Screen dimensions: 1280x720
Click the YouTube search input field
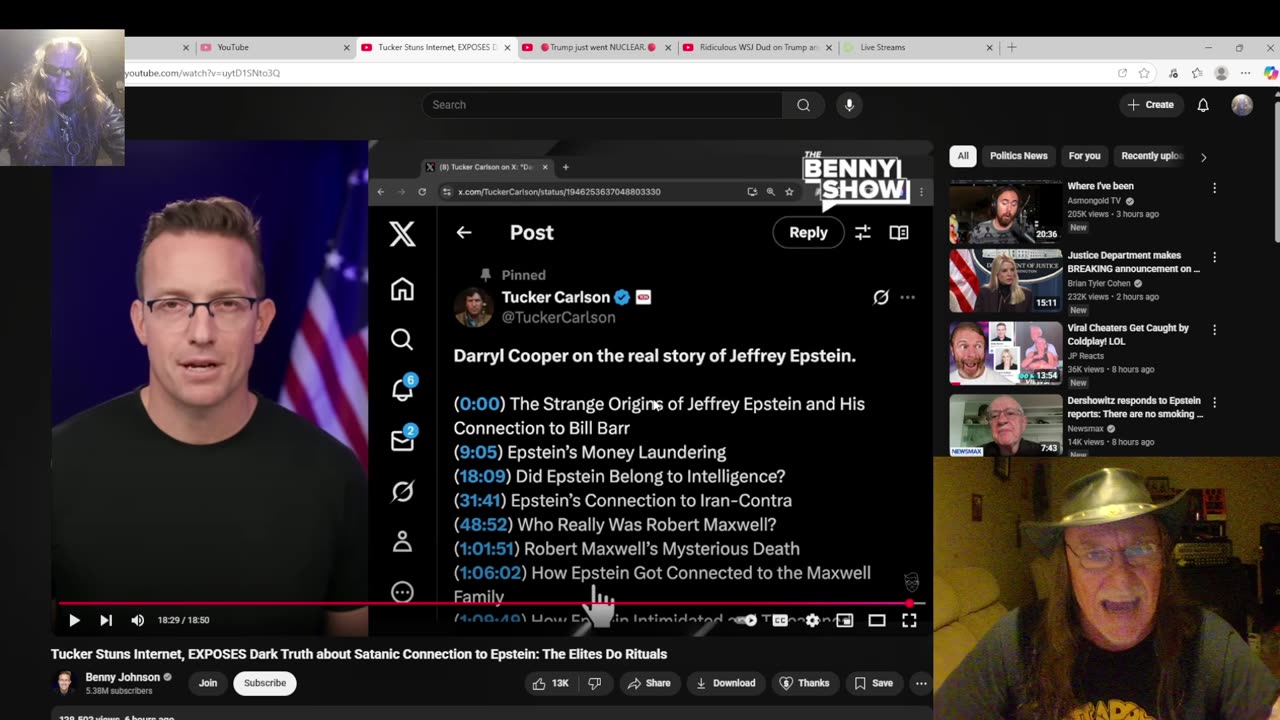coord(602,105)
